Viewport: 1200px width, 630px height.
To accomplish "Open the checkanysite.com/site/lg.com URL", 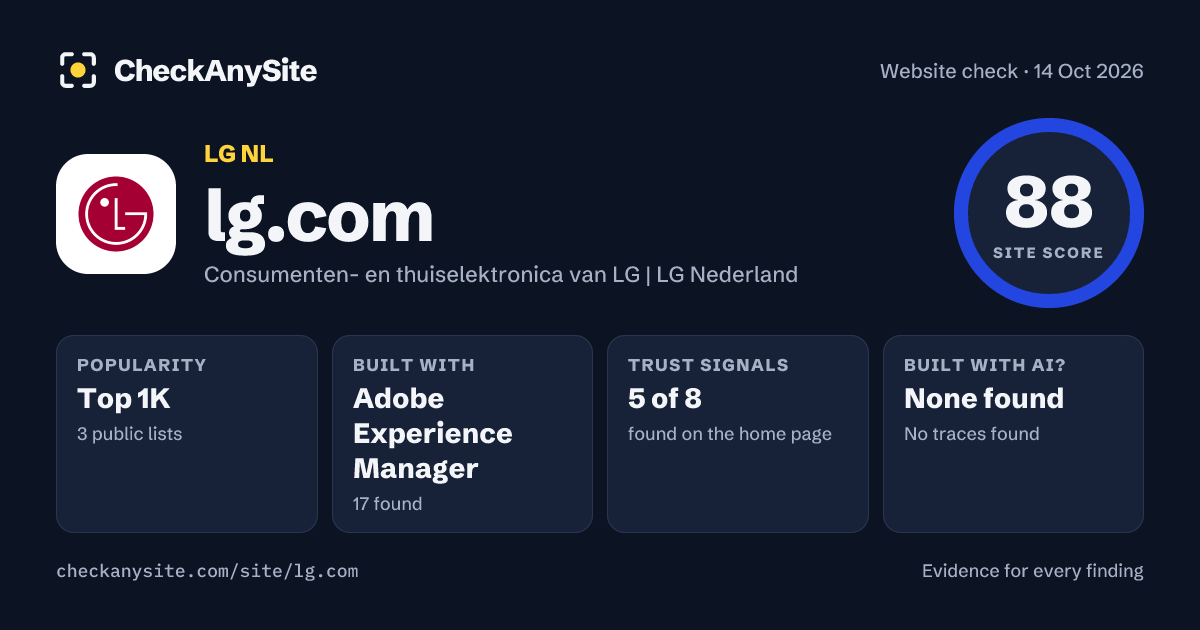I will pyautogui.click(x=207, y=571).
